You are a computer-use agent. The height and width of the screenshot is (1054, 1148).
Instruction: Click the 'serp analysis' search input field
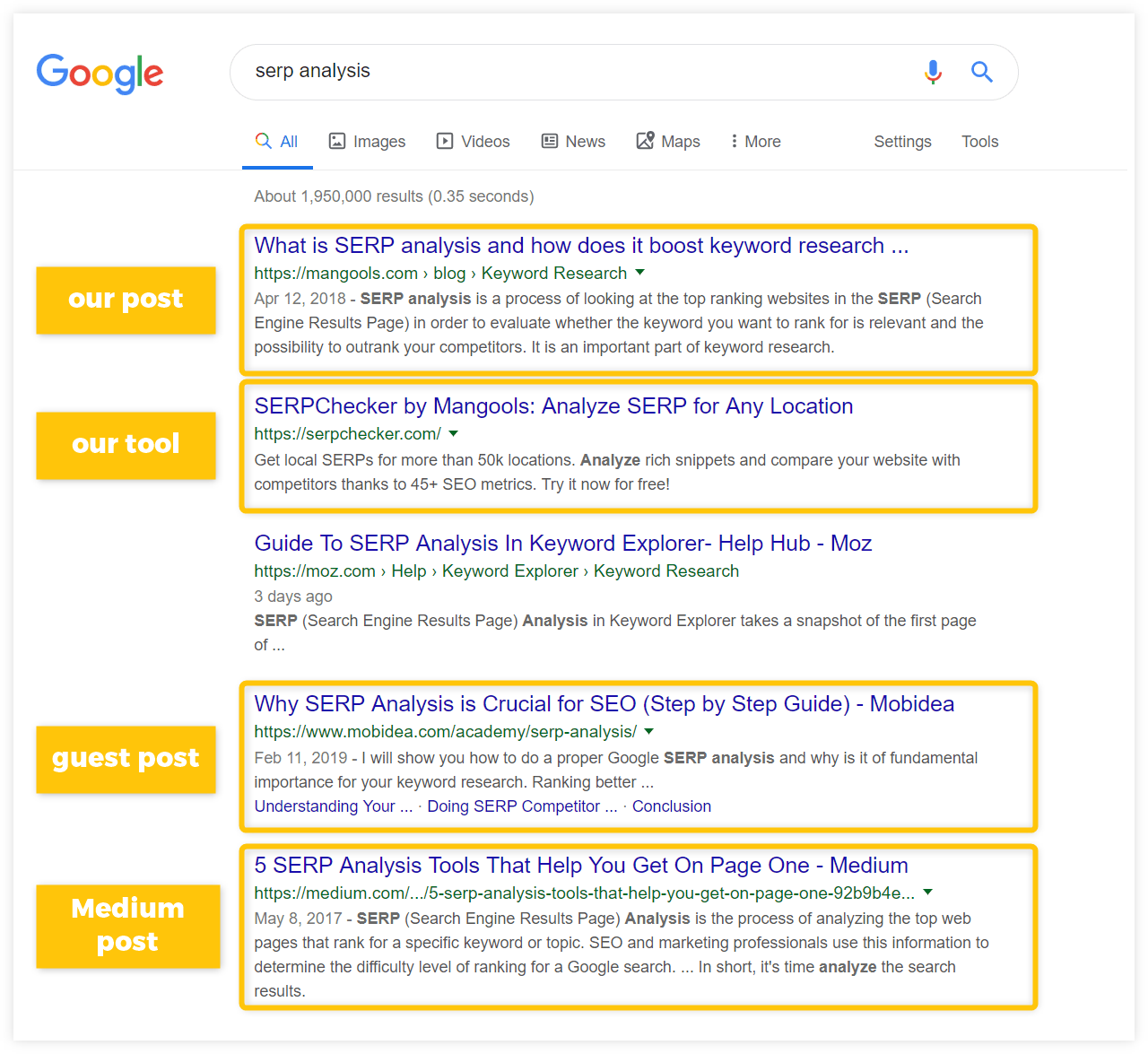tap(574, 72)
